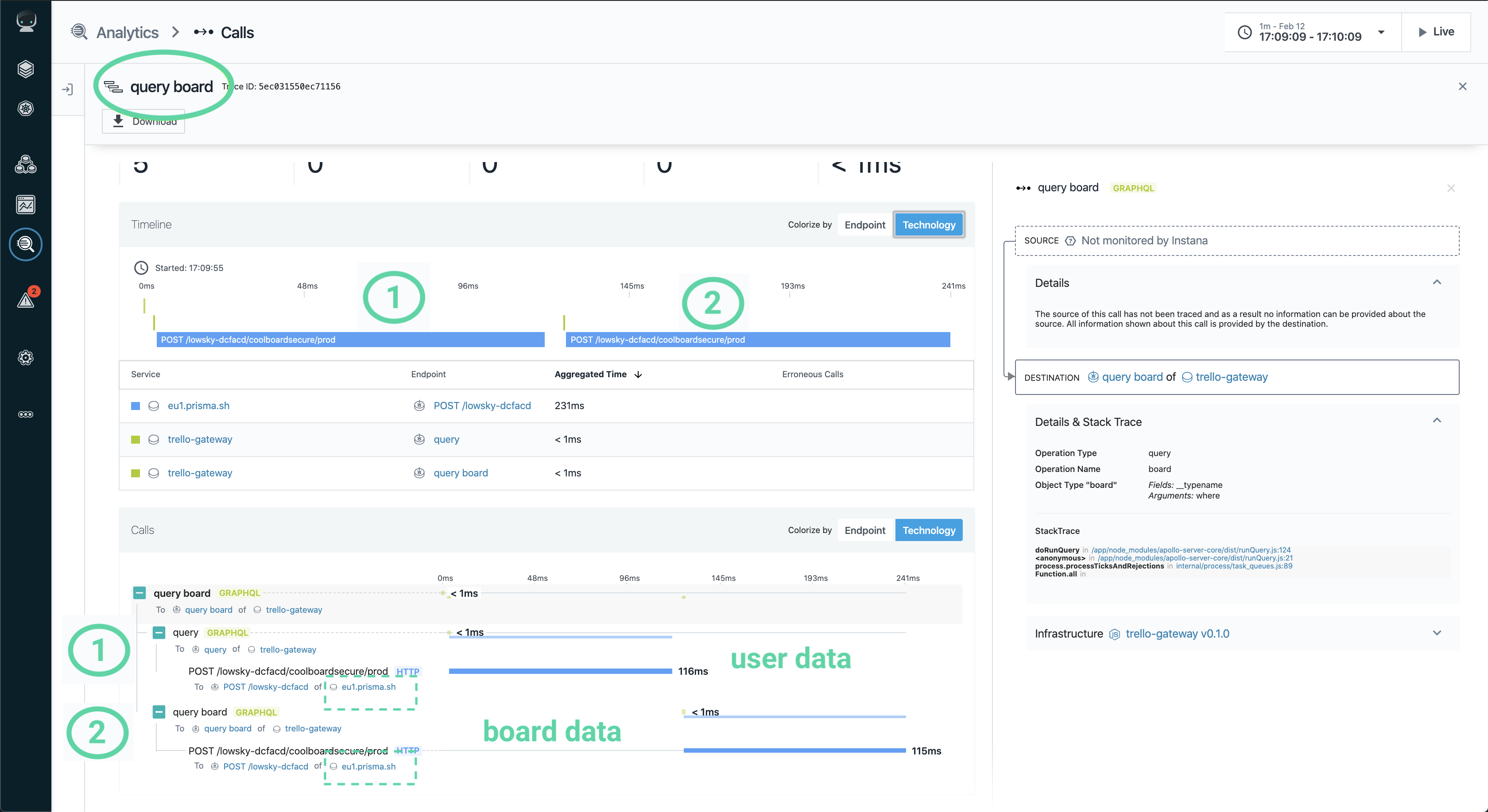The image size is (1488, 812).
Task: Colorize Timeline by Endpoint
Action: tap(864, 224)
